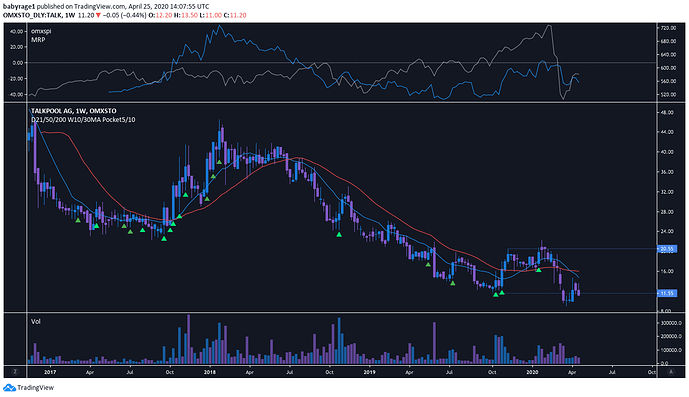Image resolution: width=689 pixels, height=397 pixels.
Task: Click the Z timezone button at bottom-left
Action: click(15, 372)
